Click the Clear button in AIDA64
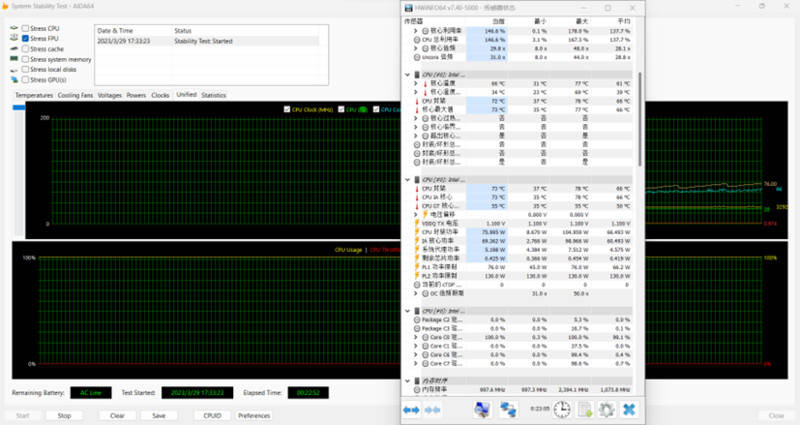 coord(117,416)
